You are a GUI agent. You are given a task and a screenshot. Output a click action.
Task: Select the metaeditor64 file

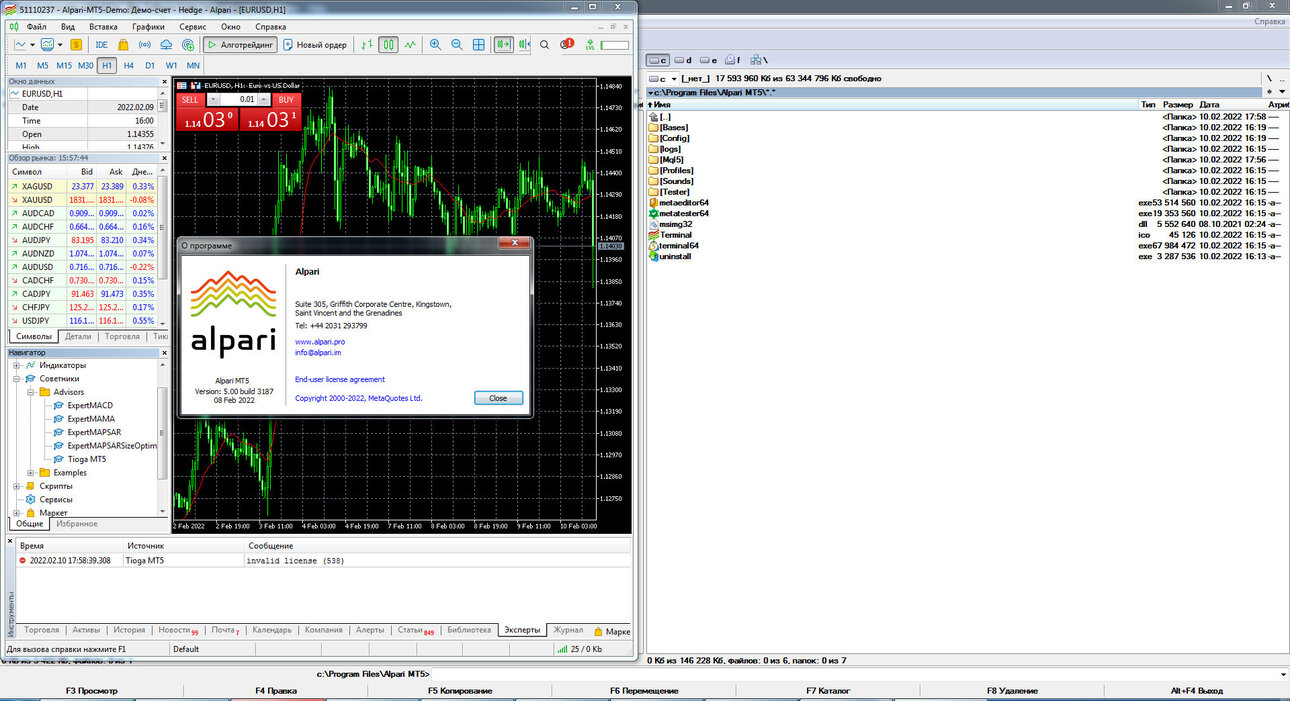[x=680, y=202]
